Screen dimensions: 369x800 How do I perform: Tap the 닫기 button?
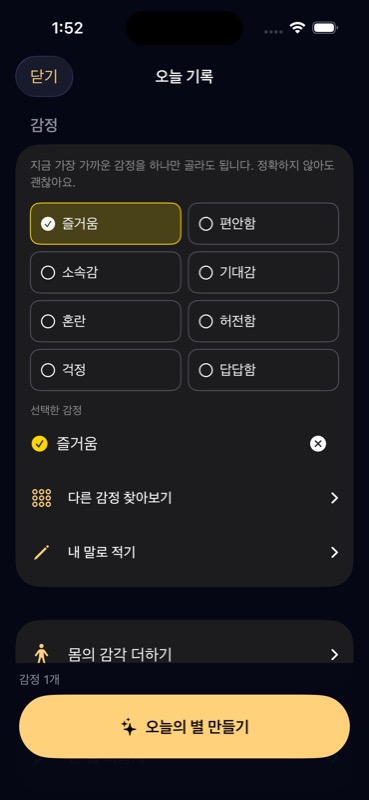click(x=44, y=77)
